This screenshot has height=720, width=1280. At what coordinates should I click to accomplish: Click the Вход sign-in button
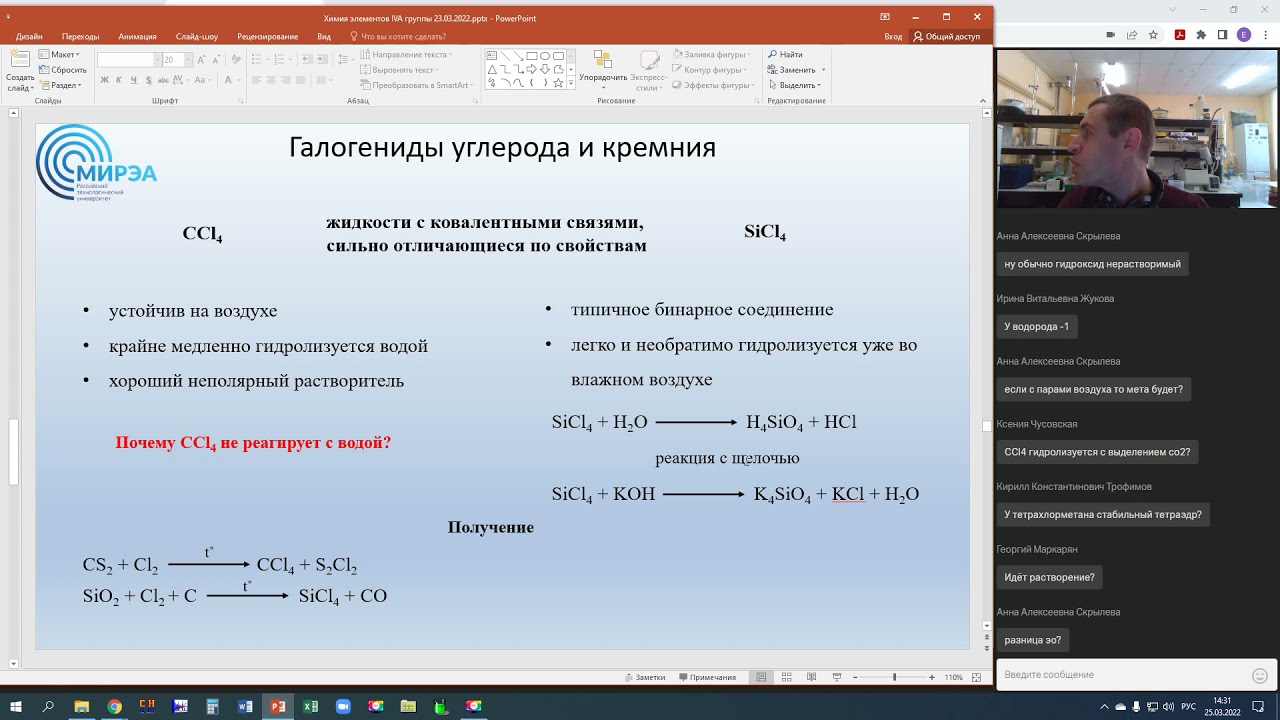pos(893,36)
